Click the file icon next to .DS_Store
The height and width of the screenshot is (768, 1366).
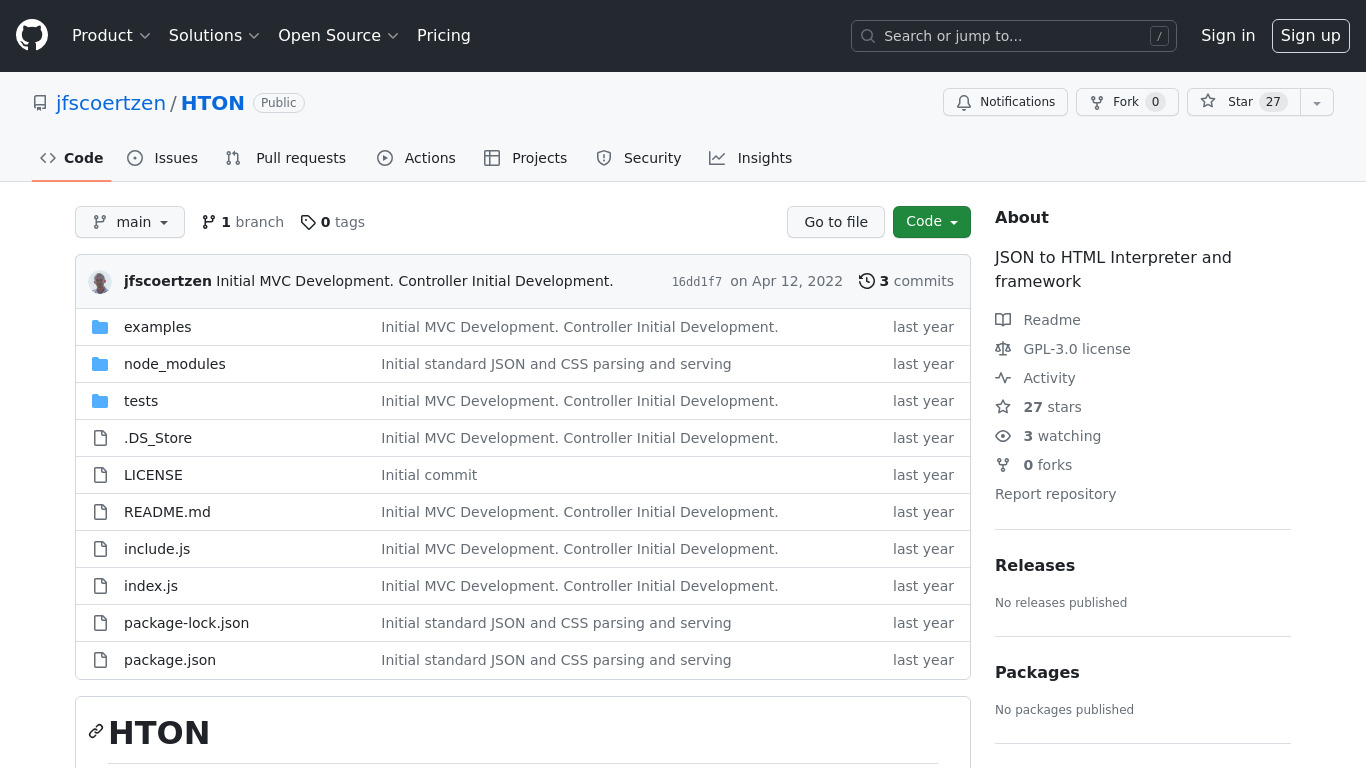point(100,438)
